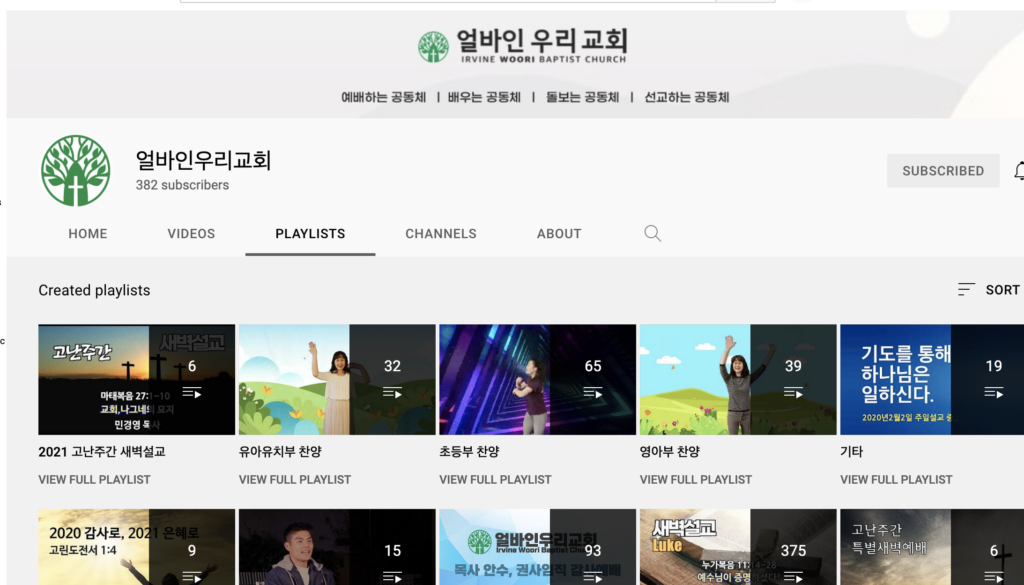The width and height of the screenshot is (1024, 585).
Task: Open the 2021 고난주간 새벽설교 playlist thumbnail
Action: point(136,379)
